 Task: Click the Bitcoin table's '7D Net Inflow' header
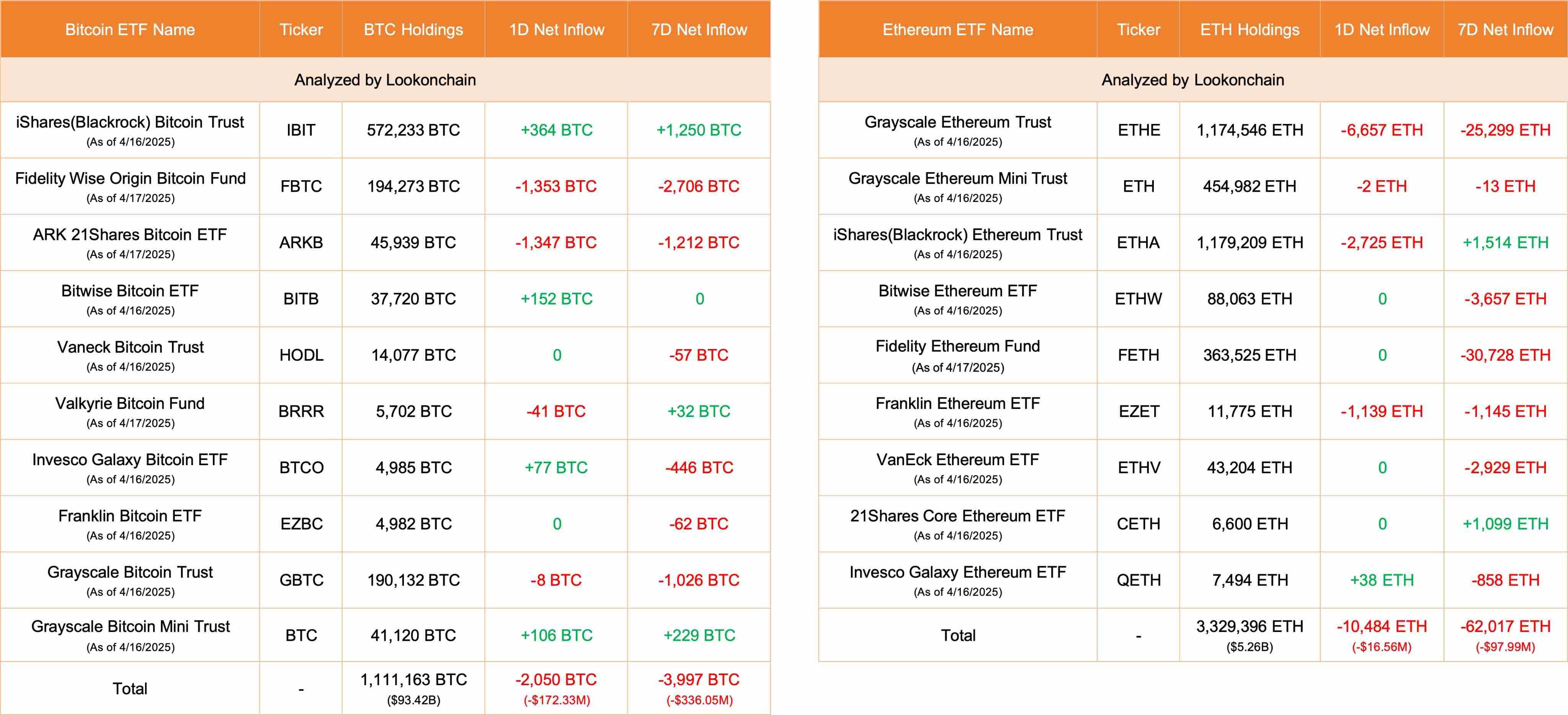699,30
